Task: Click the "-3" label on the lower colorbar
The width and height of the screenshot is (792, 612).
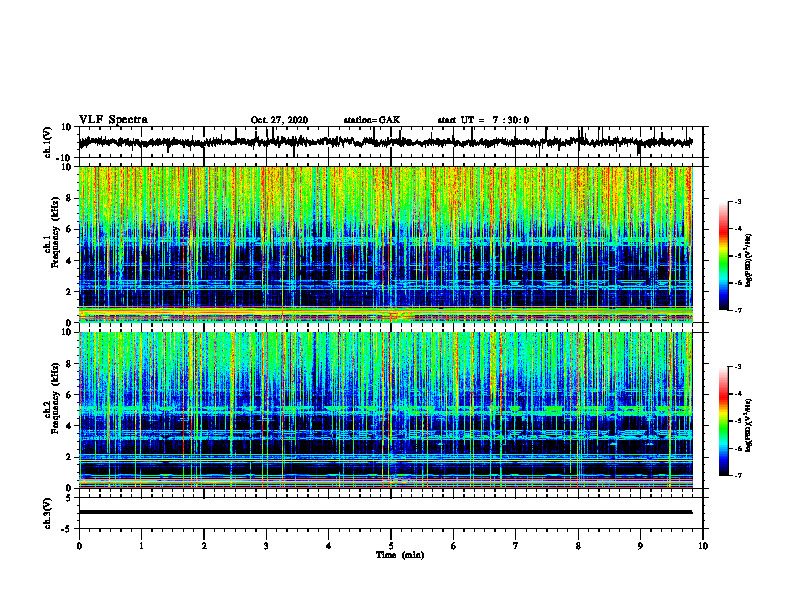Action: coord(738,367)
